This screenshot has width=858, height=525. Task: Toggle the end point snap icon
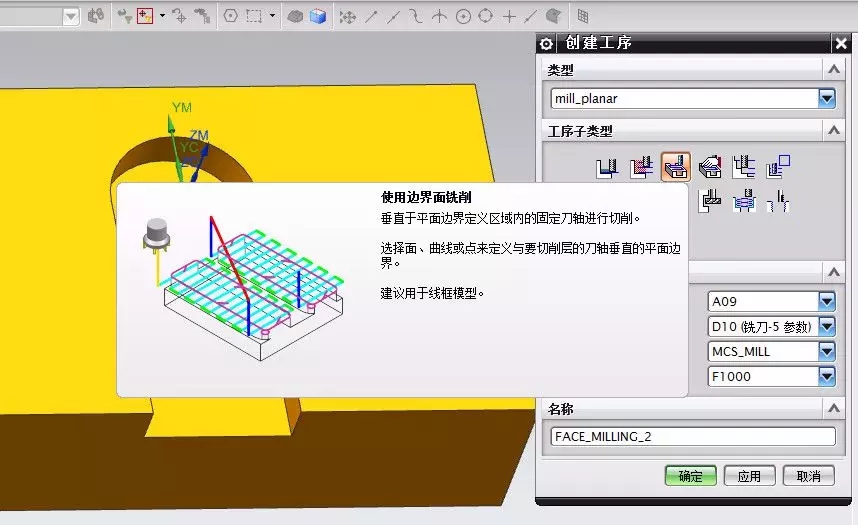371,17
